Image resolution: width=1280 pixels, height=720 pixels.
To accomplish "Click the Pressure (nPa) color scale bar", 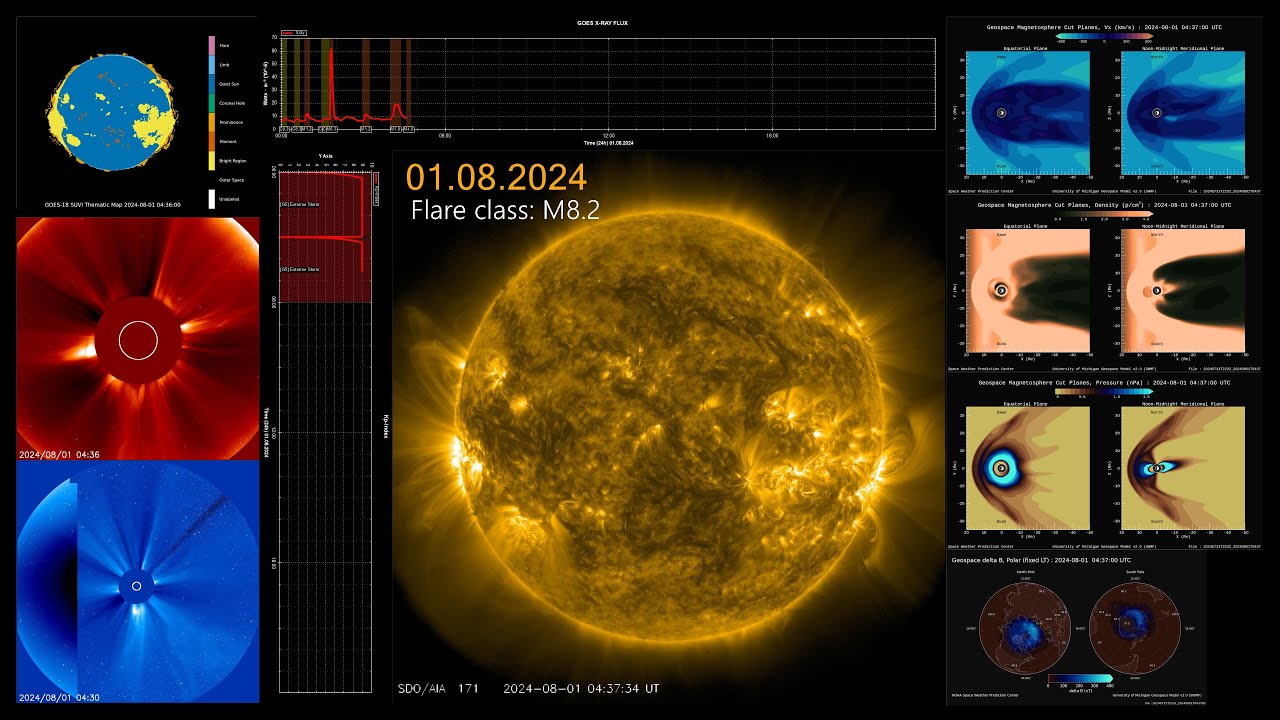I will coord(1103,392).
